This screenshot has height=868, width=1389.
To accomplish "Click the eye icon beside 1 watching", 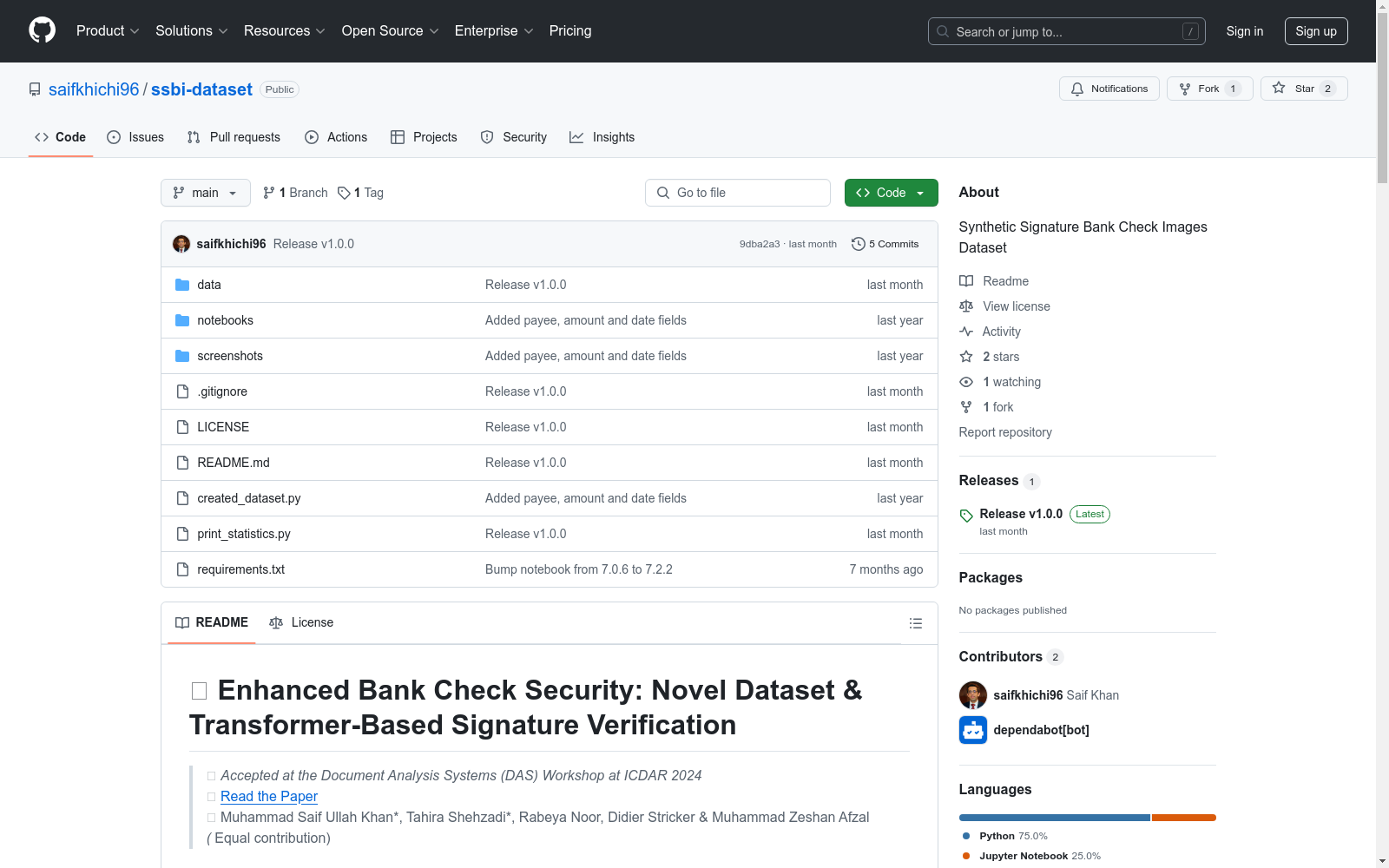I will 966,382.
